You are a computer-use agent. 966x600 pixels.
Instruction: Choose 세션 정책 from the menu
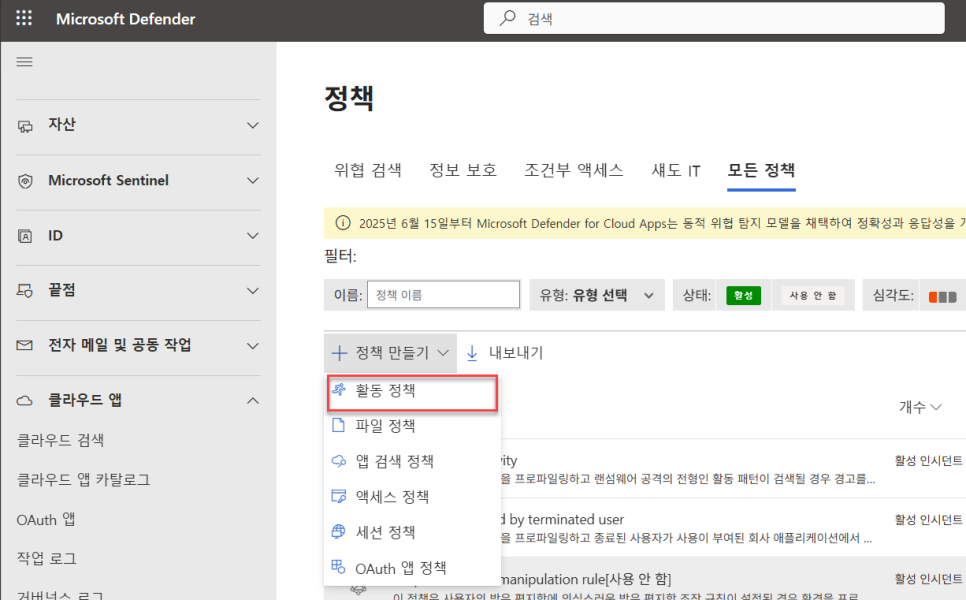tap(412, 532)
